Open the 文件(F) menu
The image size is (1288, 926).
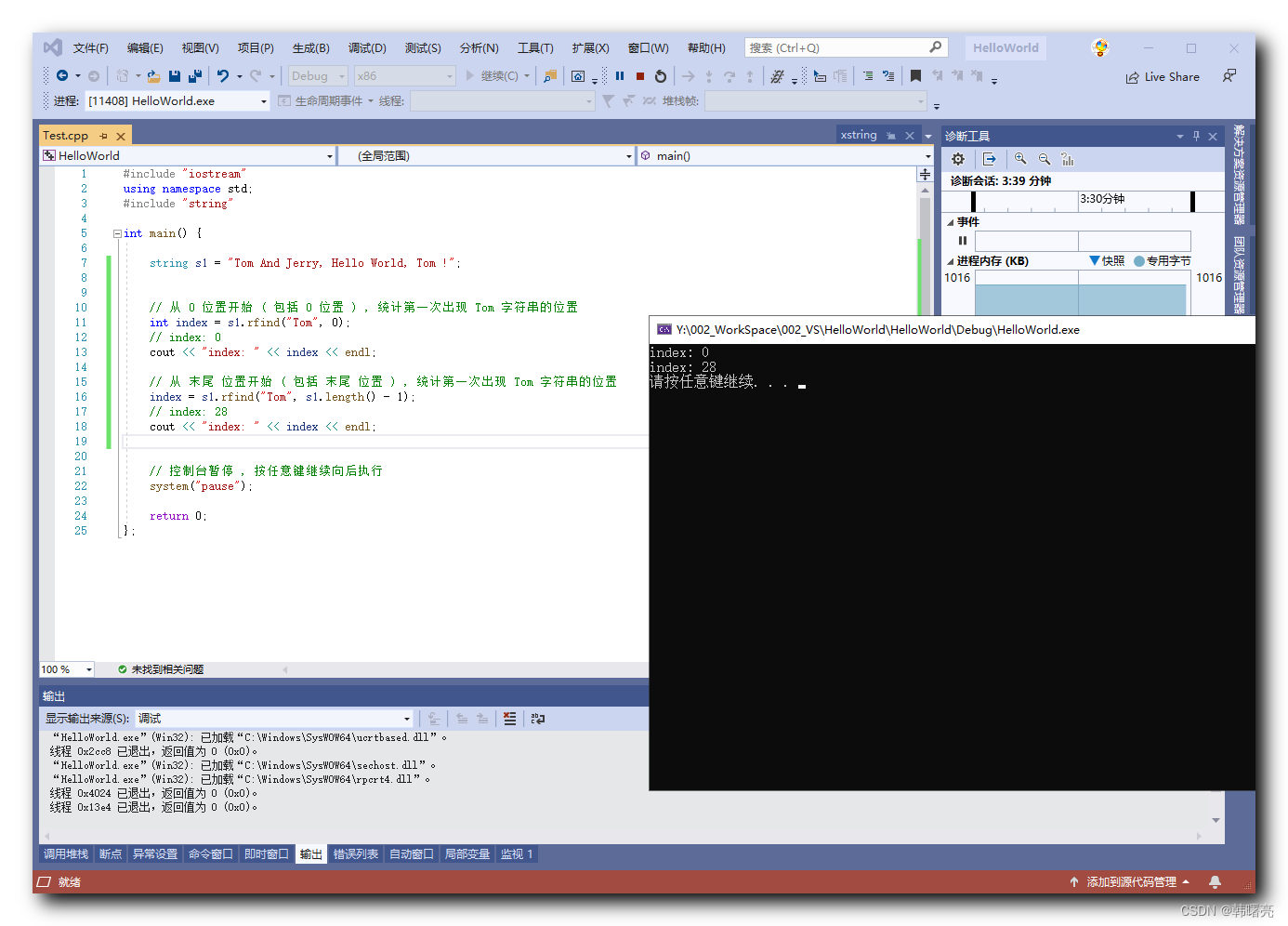pos(91,48)
